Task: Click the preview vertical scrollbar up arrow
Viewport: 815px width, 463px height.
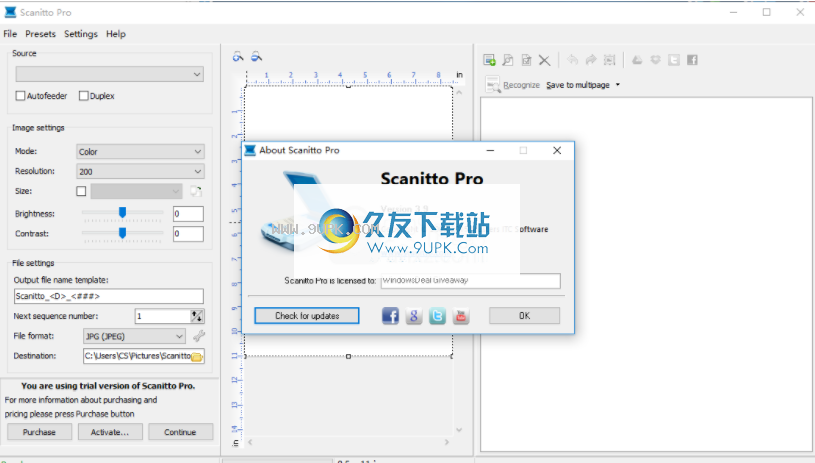Action: [x=459, y=92]
